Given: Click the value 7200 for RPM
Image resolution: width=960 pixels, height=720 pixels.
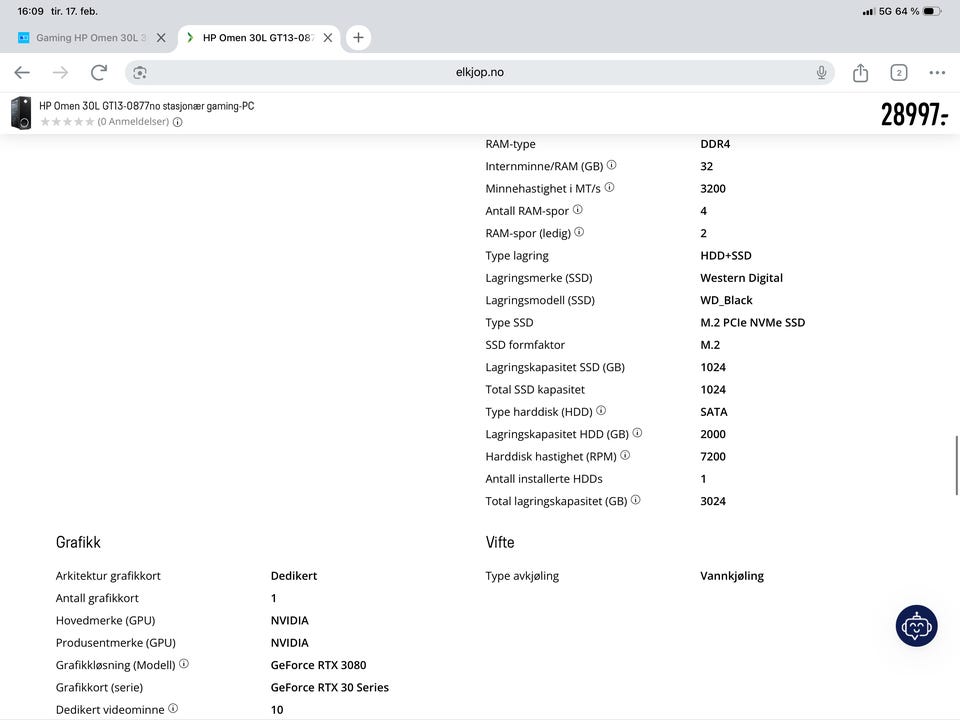Looking at the screenshot, I should pos(713,456).
